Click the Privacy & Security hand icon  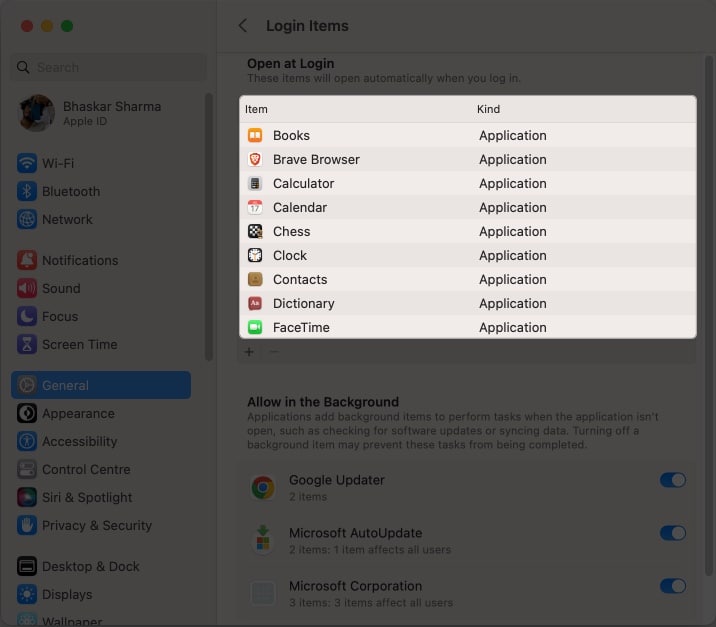click(27, 525)
